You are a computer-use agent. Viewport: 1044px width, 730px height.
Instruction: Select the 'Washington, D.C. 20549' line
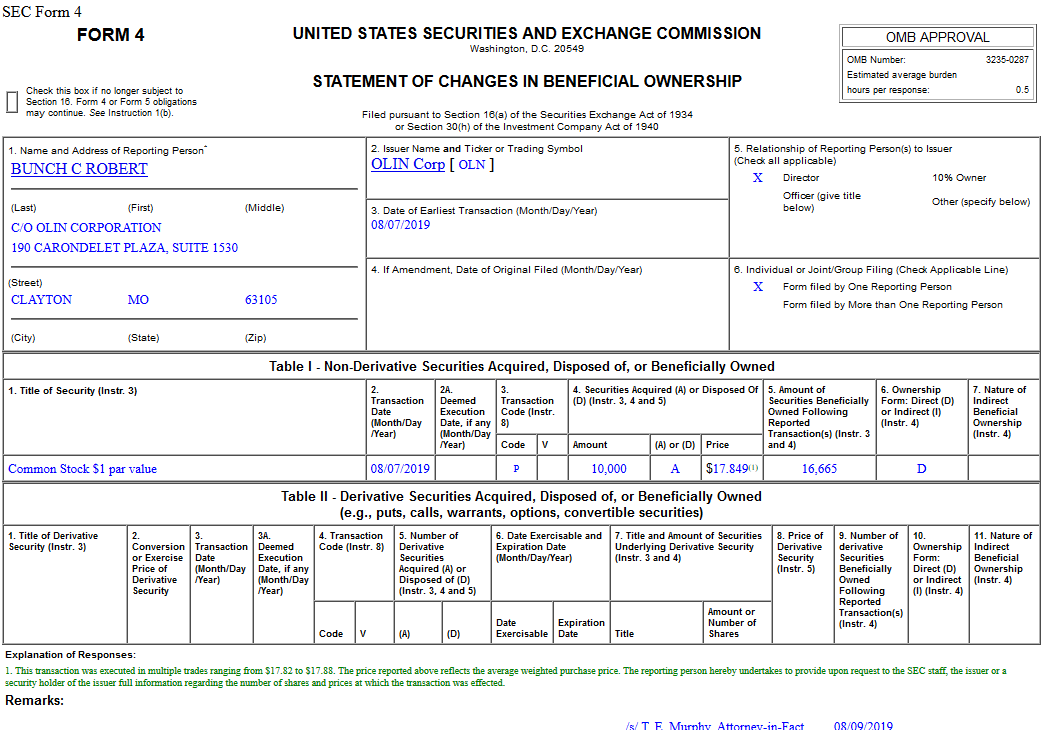click(527, 49)
